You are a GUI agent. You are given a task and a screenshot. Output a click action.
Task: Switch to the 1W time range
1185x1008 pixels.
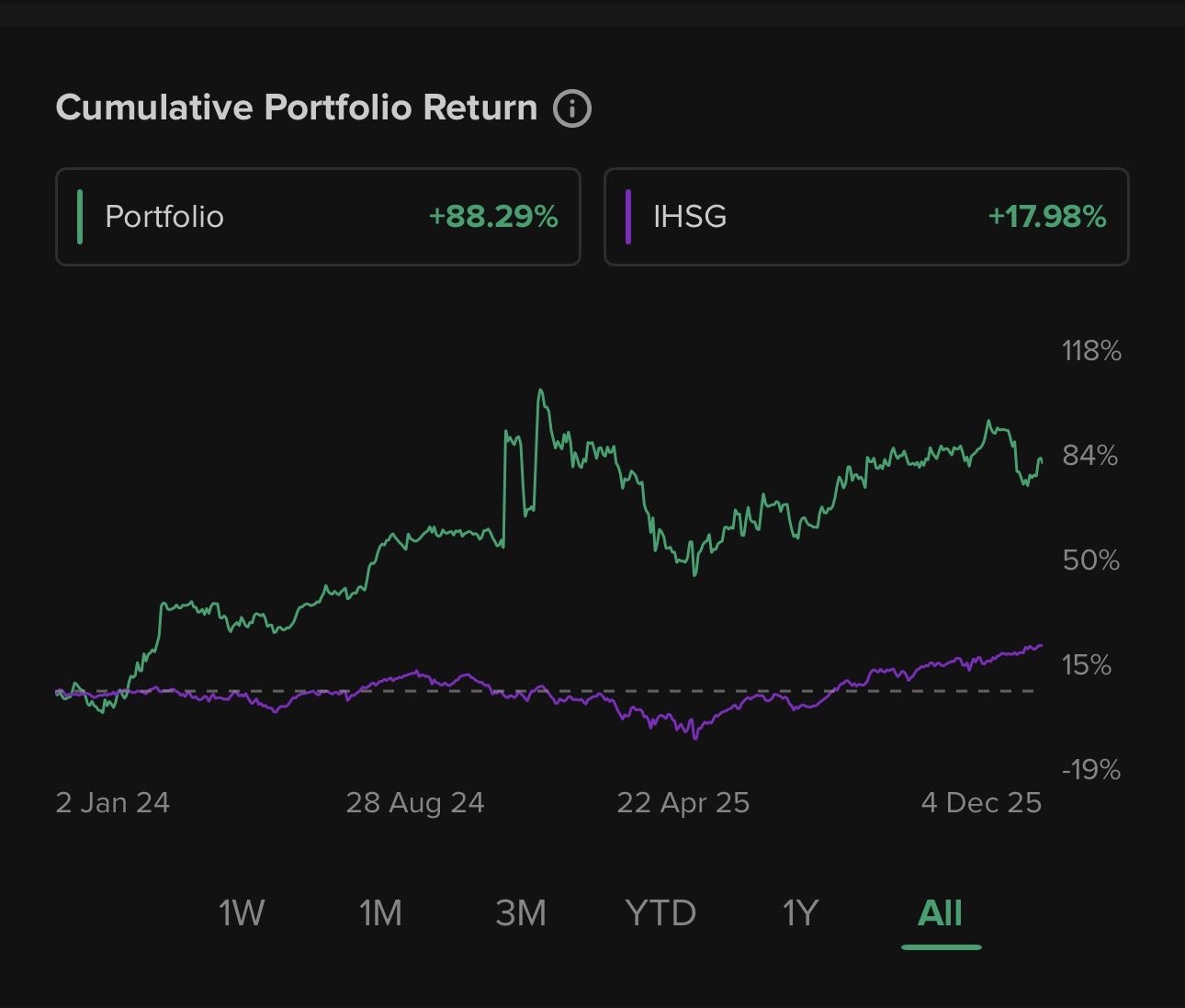coord(242,913)
